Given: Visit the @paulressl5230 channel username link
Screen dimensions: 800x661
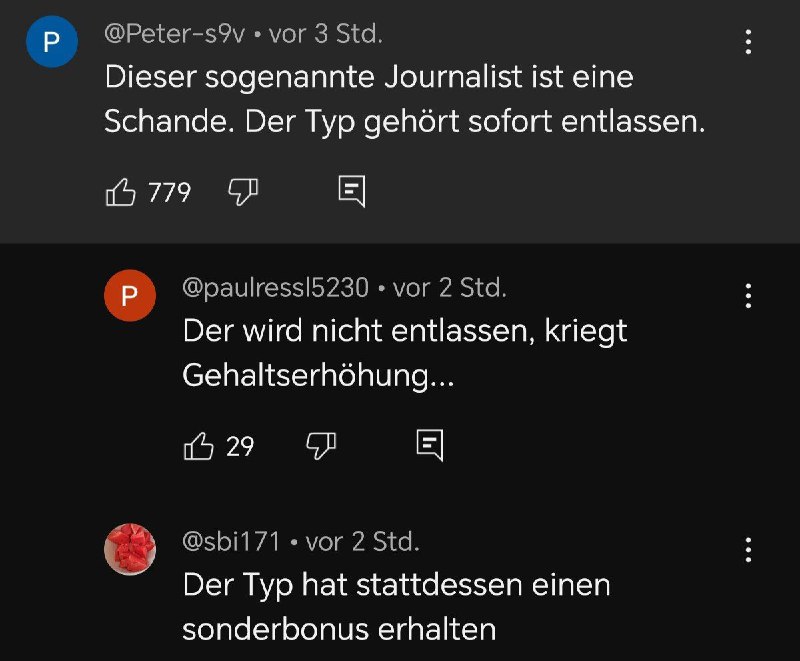Looking at the screenshot, I should [275, 288].
